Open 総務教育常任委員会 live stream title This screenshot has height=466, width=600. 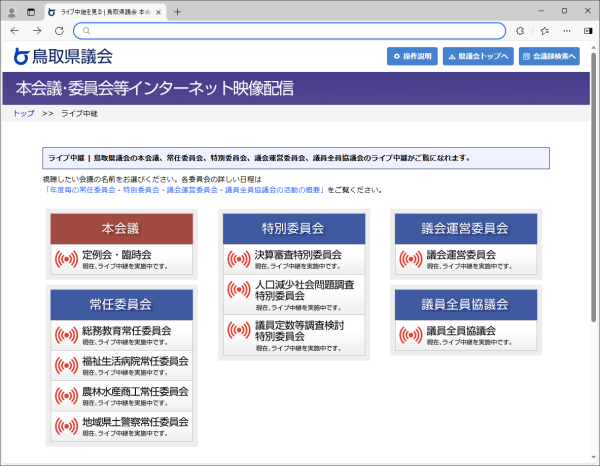point(127,331)
